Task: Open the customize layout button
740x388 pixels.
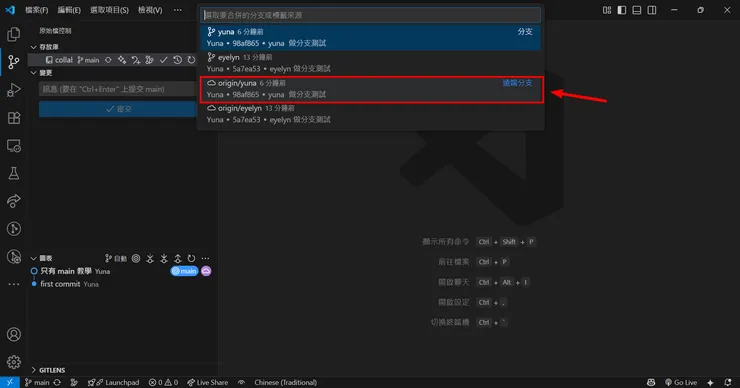Action: point(607,10)
